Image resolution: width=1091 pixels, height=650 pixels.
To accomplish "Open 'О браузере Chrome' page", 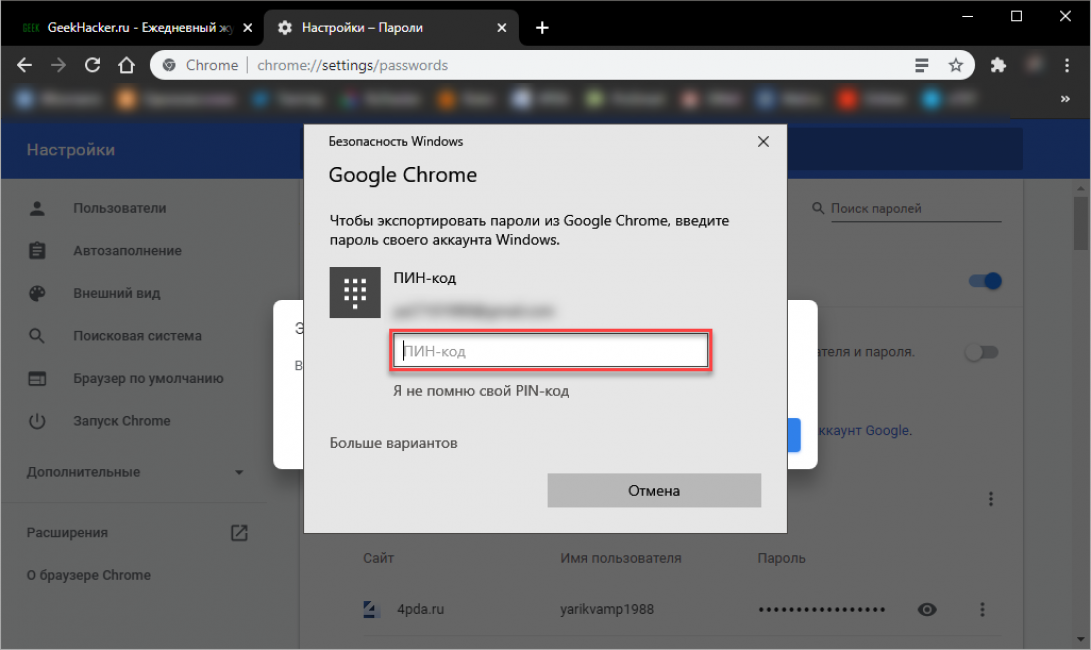I will point(89,576).
